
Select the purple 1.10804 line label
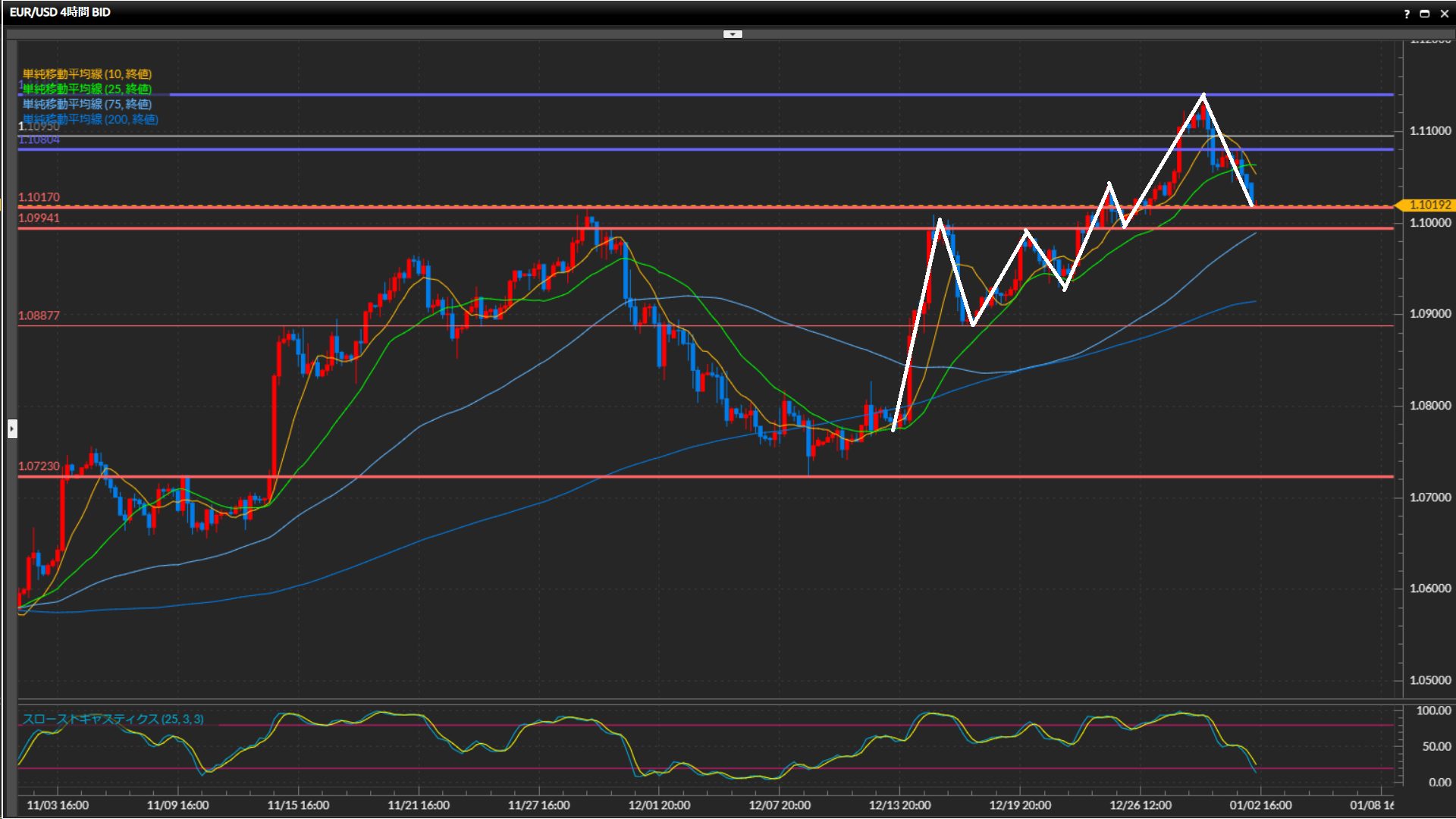39,140
